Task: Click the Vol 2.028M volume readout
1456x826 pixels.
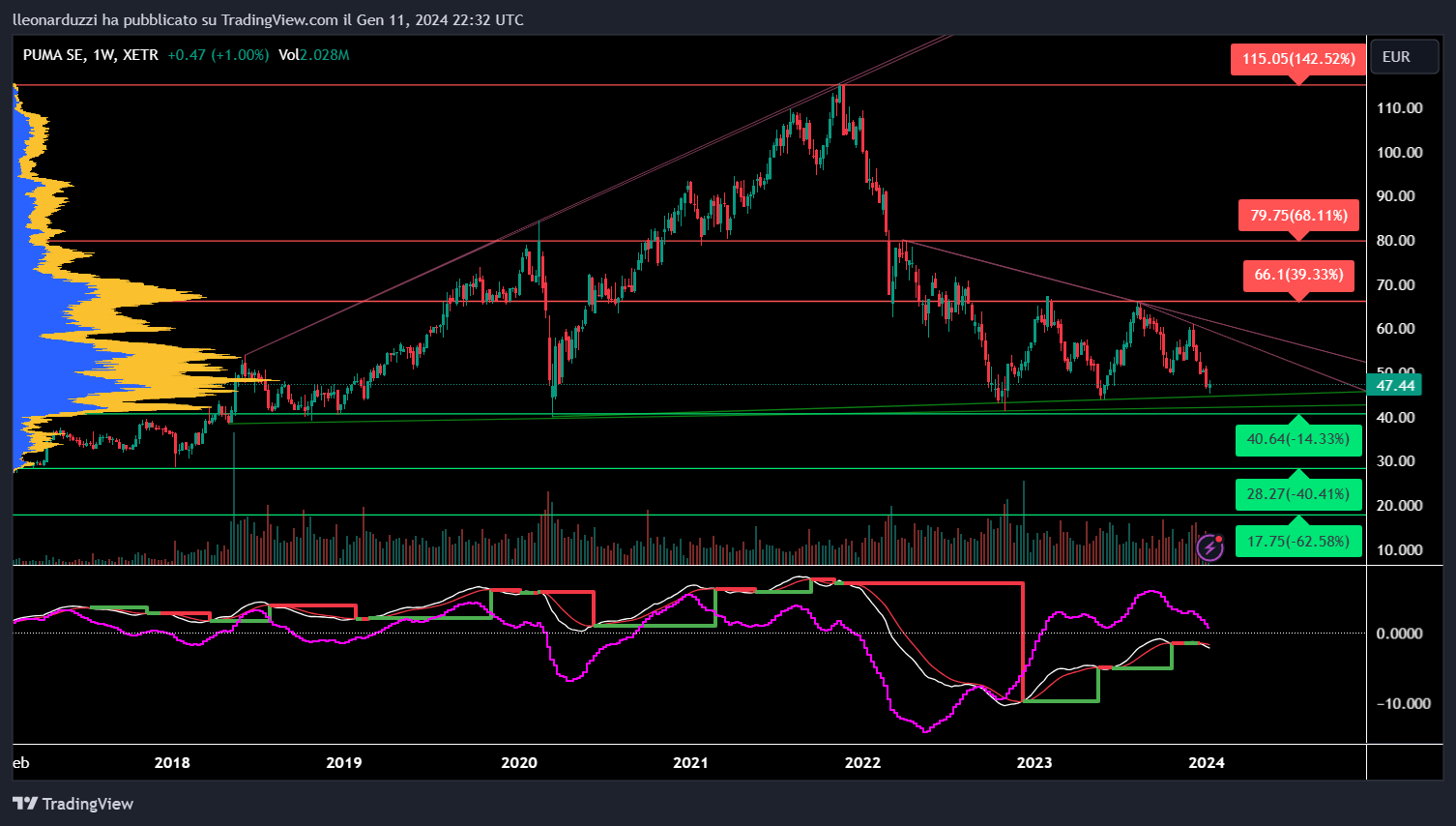Action: 314,55
